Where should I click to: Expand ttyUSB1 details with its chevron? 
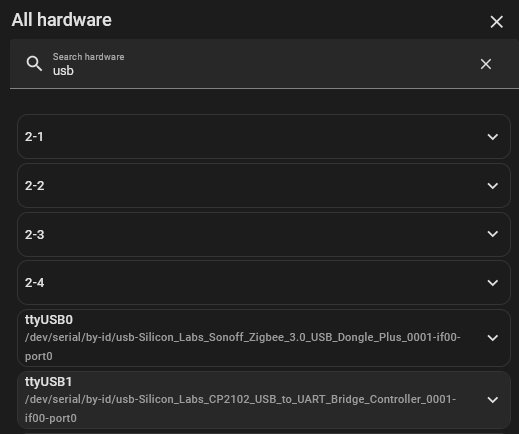493,400
